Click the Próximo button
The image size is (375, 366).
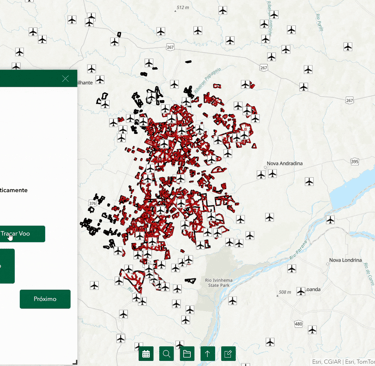pyautogui.click(x=45, y=299)
